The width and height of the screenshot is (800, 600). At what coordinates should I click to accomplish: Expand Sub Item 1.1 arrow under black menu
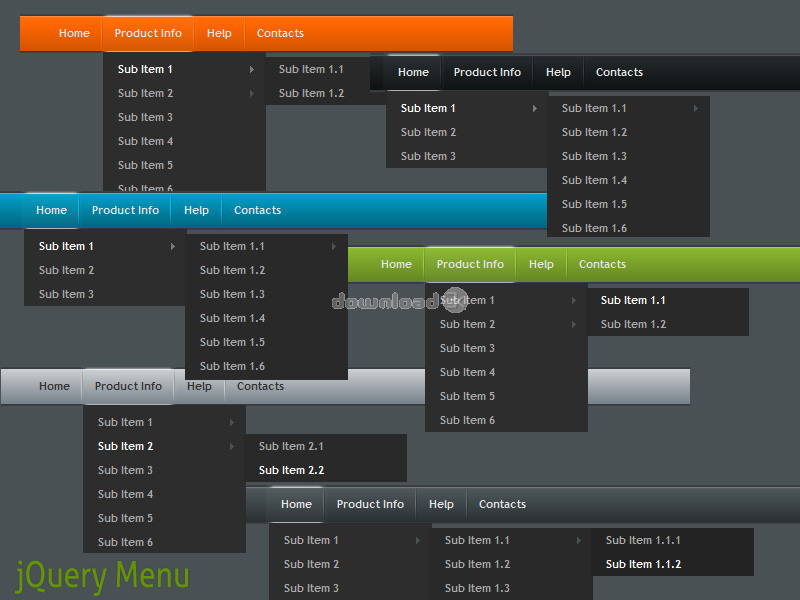(x=696, y=108)
